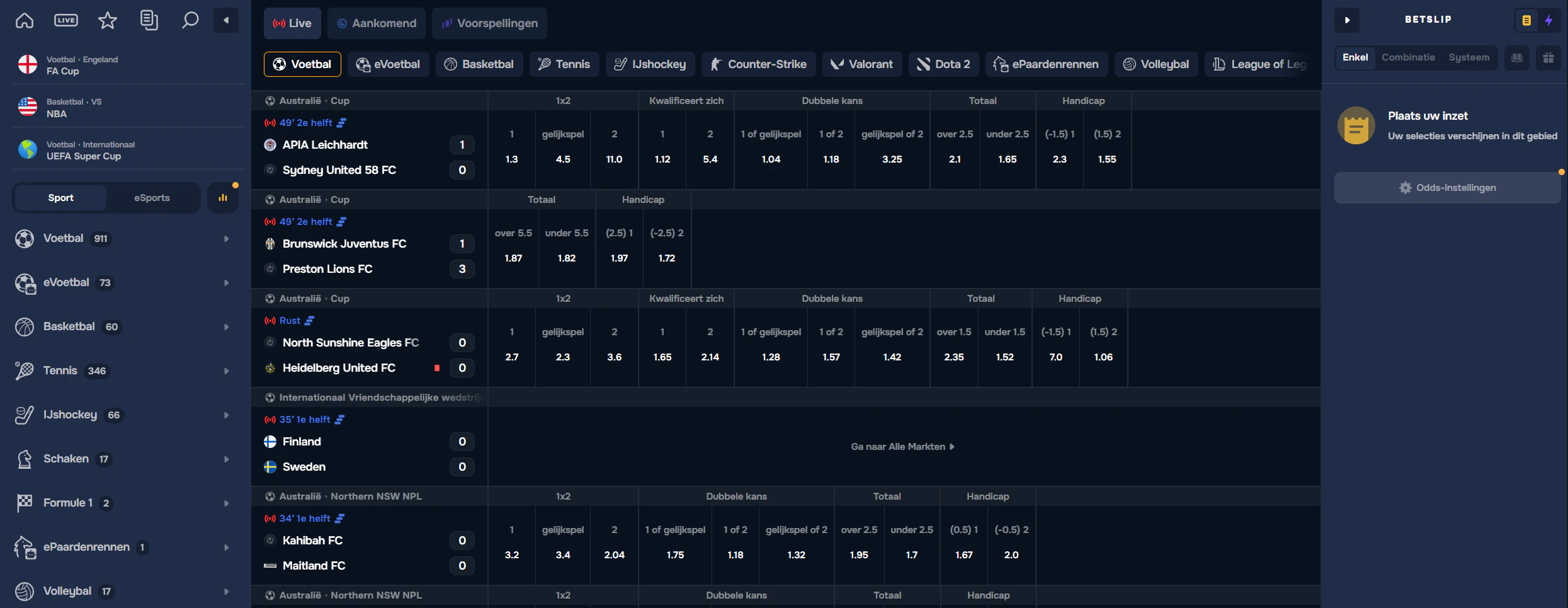Open the LIVE events icon
The width and height of the screenshot is (1568, 608).
pos(66,20)
